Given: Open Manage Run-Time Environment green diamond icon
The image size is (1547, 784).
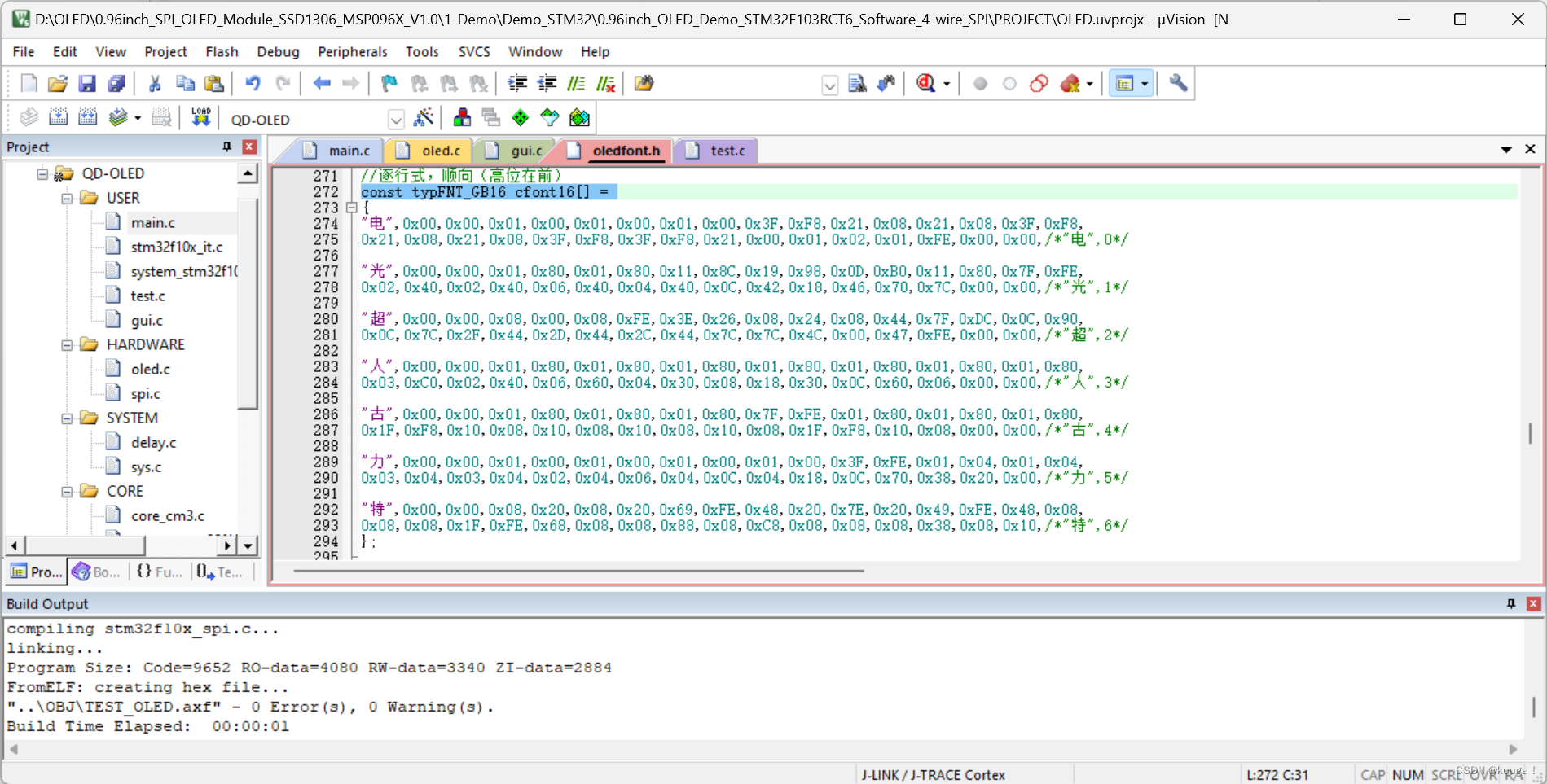Looking at the screenshot, I should tap(521, 118).
